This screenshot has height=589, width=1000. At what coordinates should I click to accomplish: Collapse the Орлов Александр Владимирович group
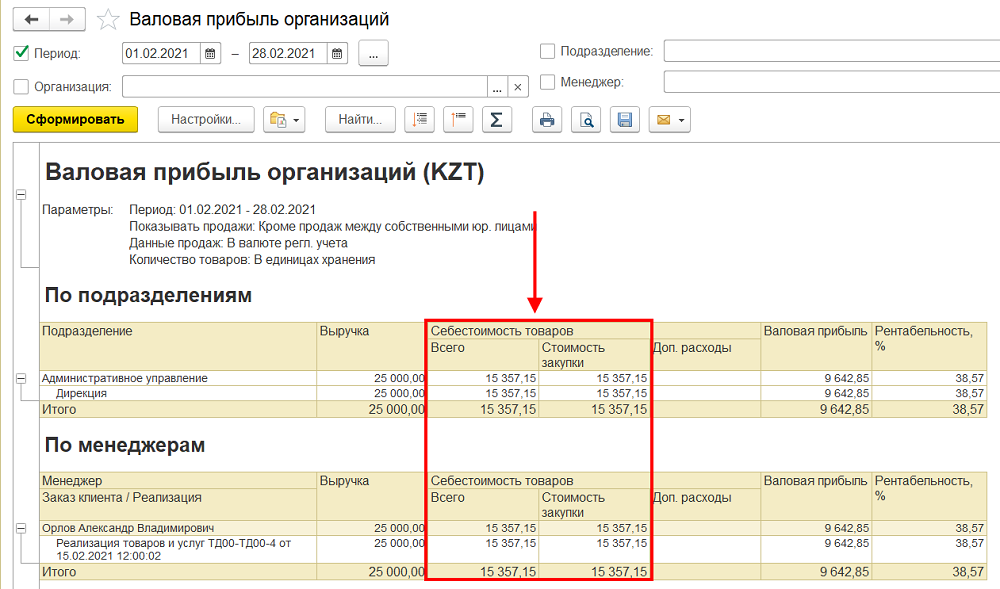click(x=21, y=527)
